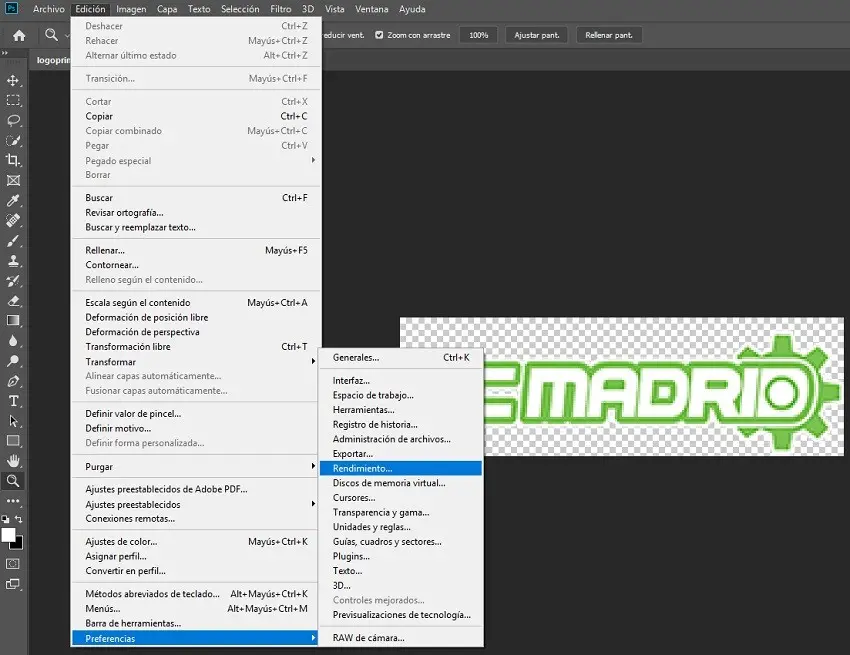Select the Lasso tool
850x655 pixels.
pyautogui.click(x=13, y=120)
